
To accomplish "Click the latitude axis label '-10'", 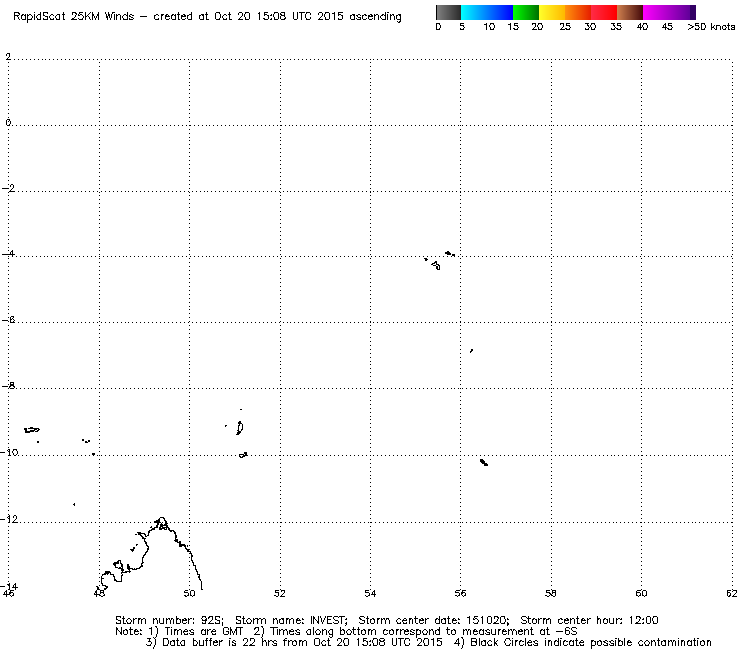I will 9,452.
